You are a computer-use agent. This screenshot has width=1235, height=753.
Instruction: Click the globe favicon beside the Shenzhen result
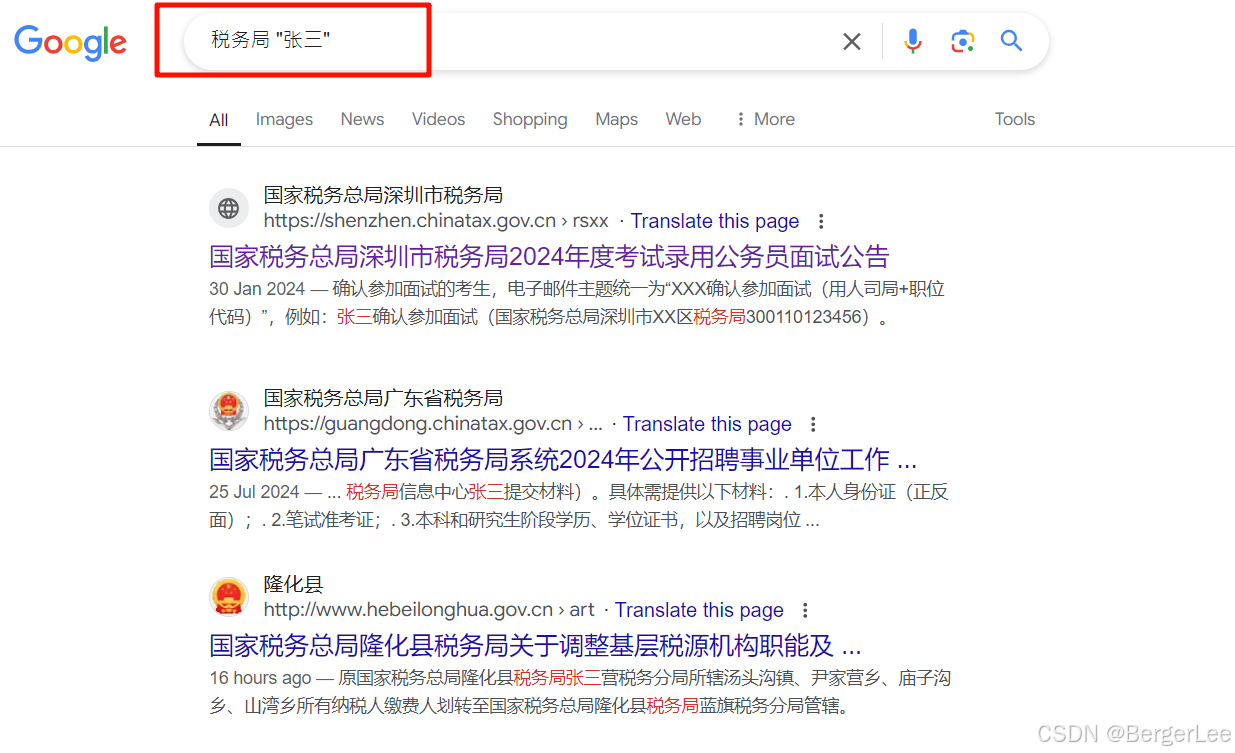229,208
